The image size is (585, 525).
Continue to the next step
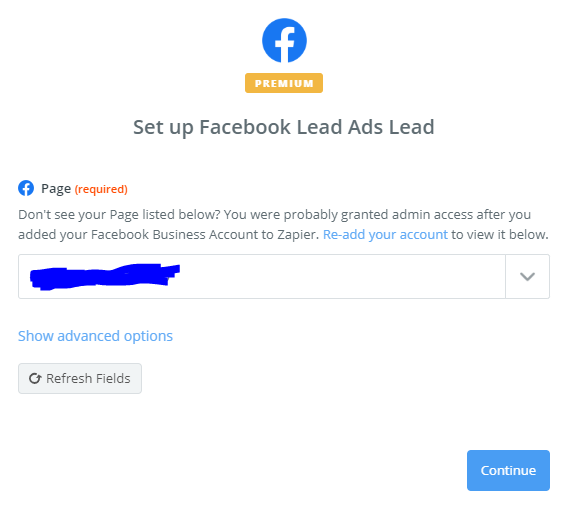(508, 470)
